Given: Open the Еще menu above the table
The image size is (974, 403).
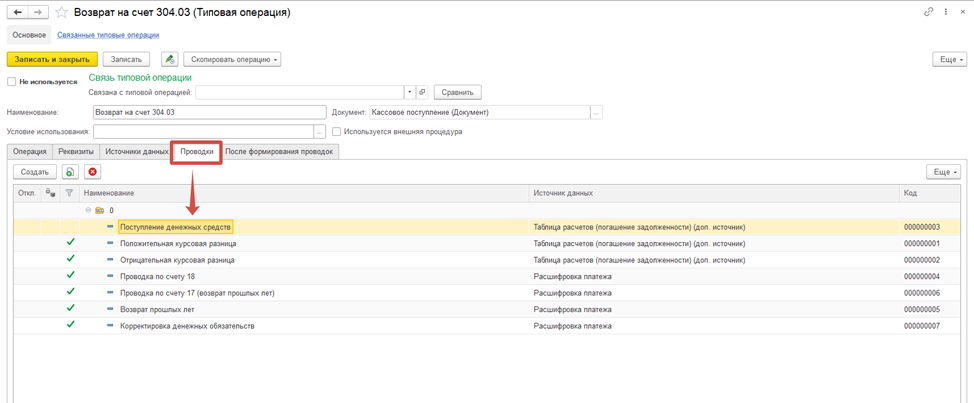Looking at the screenshot, I should coord(943,171).
